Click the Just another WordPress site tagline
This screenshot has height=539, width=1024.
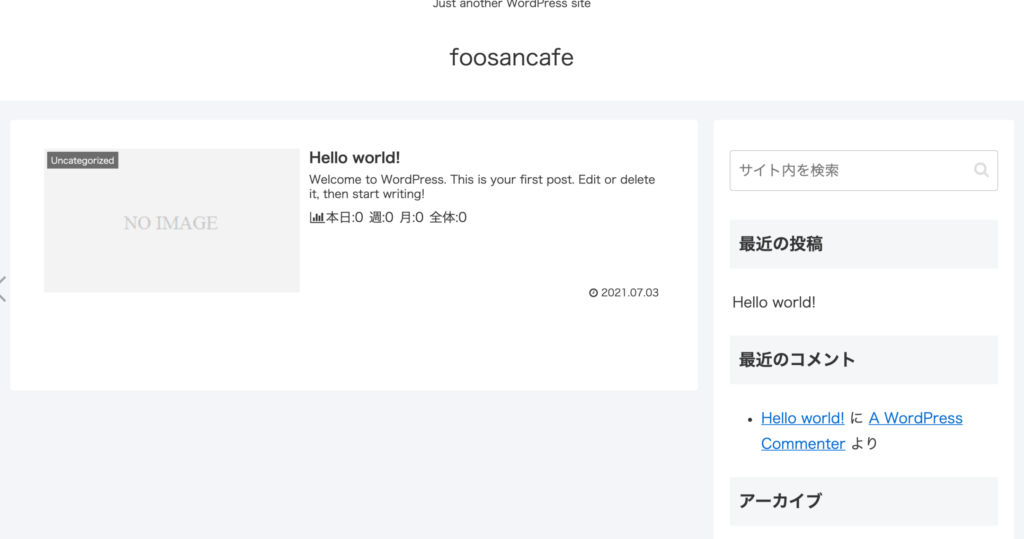(511, 4)
